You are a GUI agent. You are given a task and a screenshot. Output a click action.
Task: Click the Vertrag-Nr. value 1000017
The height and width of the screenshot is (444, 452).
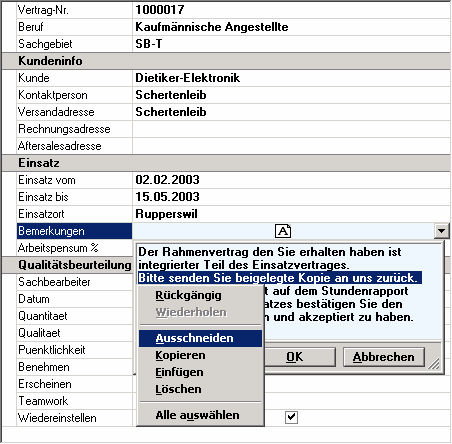coord(160,10)
